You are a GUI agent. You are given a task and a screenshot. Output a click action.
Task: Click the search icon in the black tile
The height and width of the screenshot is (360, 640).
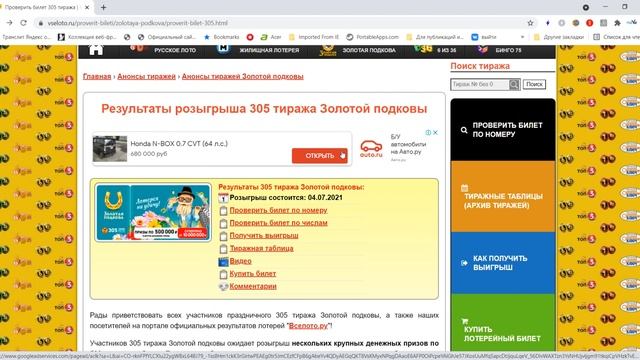(x=464, y=130)
